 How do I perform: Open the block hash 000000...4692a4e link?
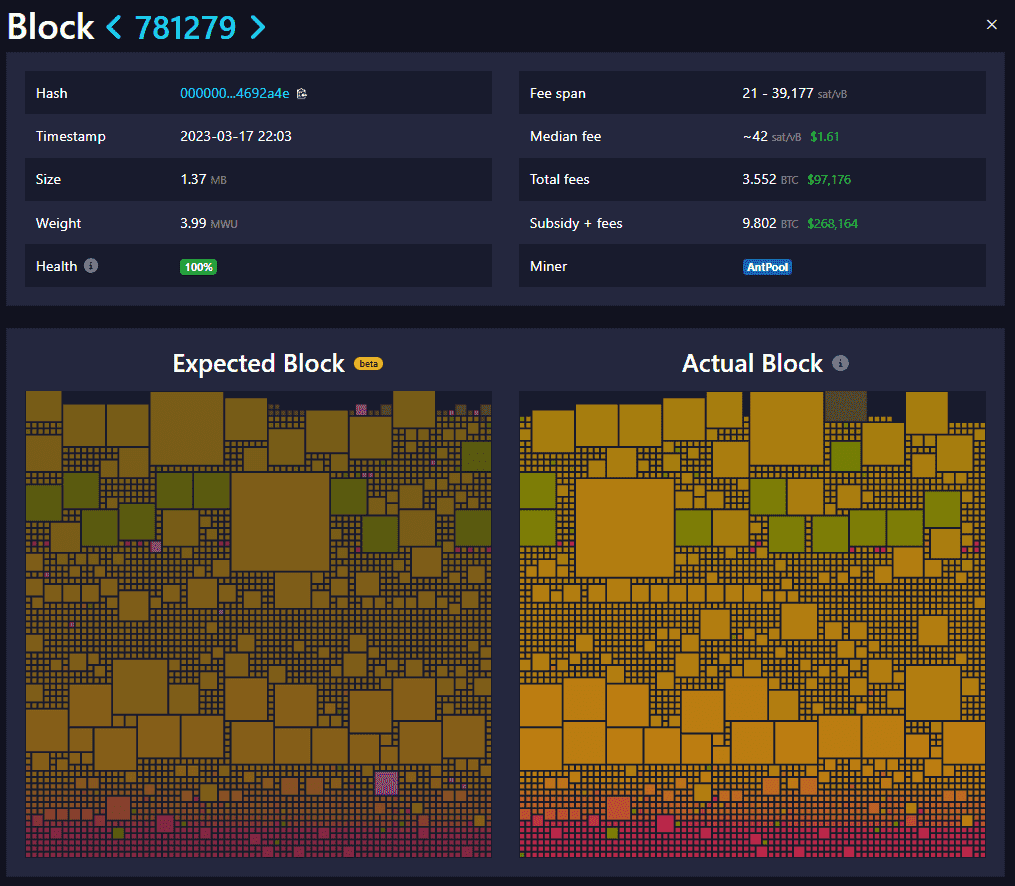pos(234,94)
